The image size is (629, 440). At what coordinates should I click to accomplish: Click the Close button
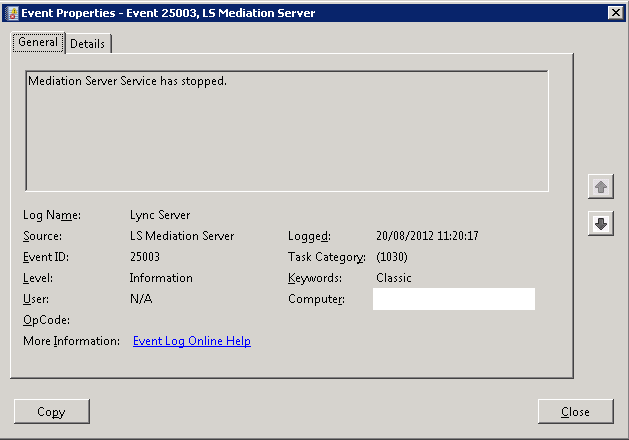(576, 411)
